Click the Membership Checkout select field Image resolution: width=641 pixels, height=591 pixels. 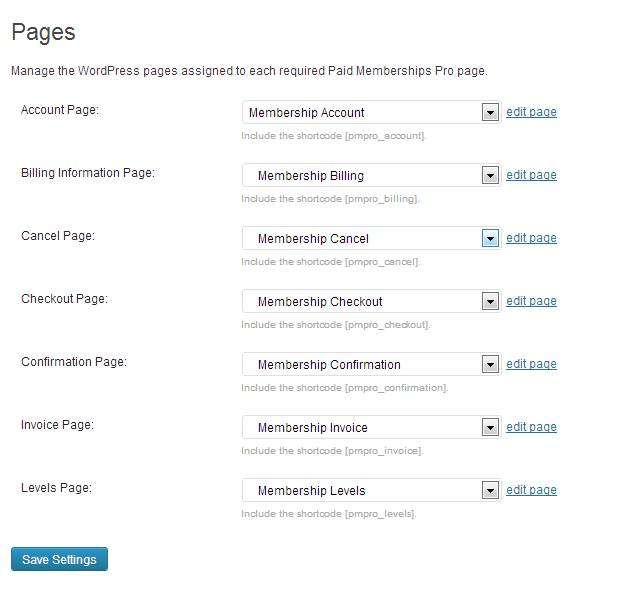371,301
